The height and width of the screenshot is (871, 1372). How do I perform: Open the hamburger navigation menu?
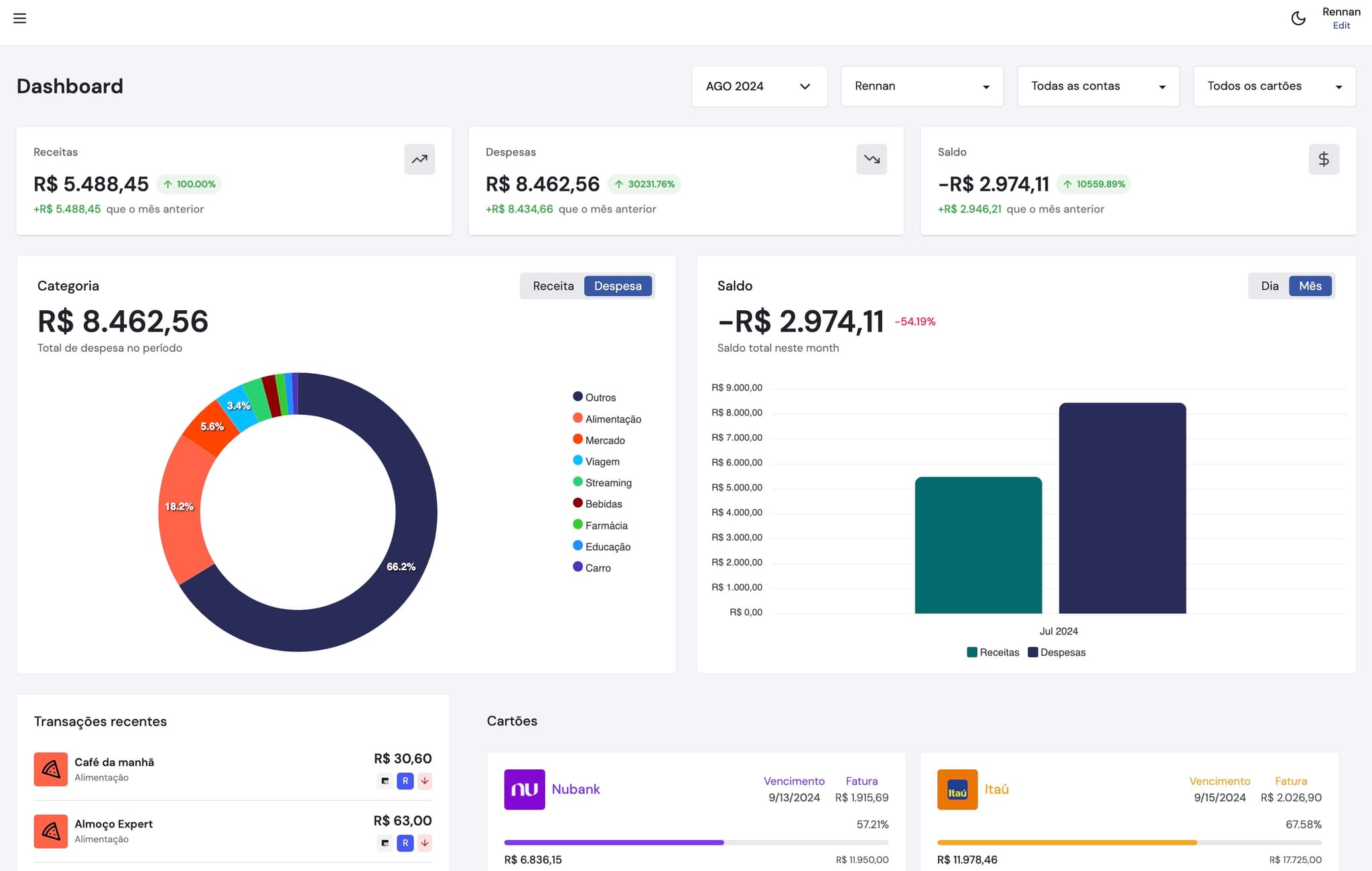click(x=20, y=18)
